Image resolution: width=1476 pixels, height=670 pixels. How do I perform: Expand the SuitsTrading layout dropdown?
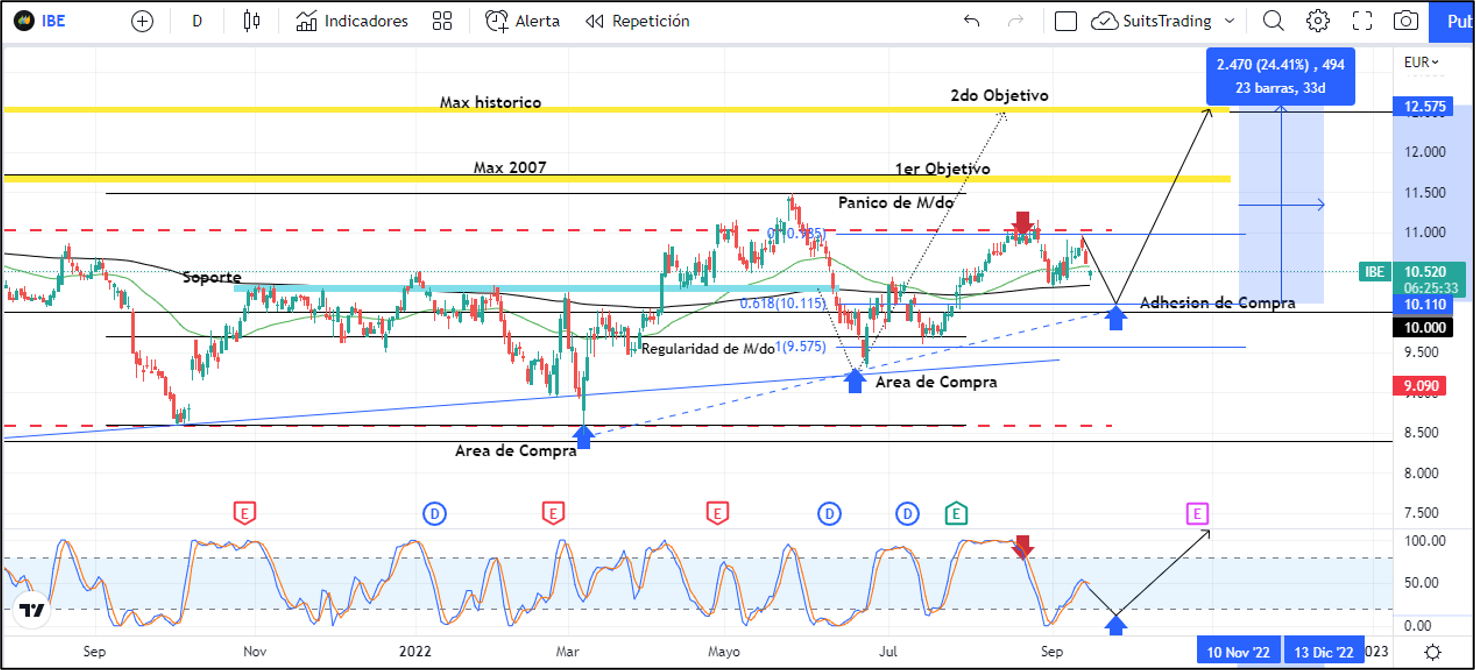1229,21
